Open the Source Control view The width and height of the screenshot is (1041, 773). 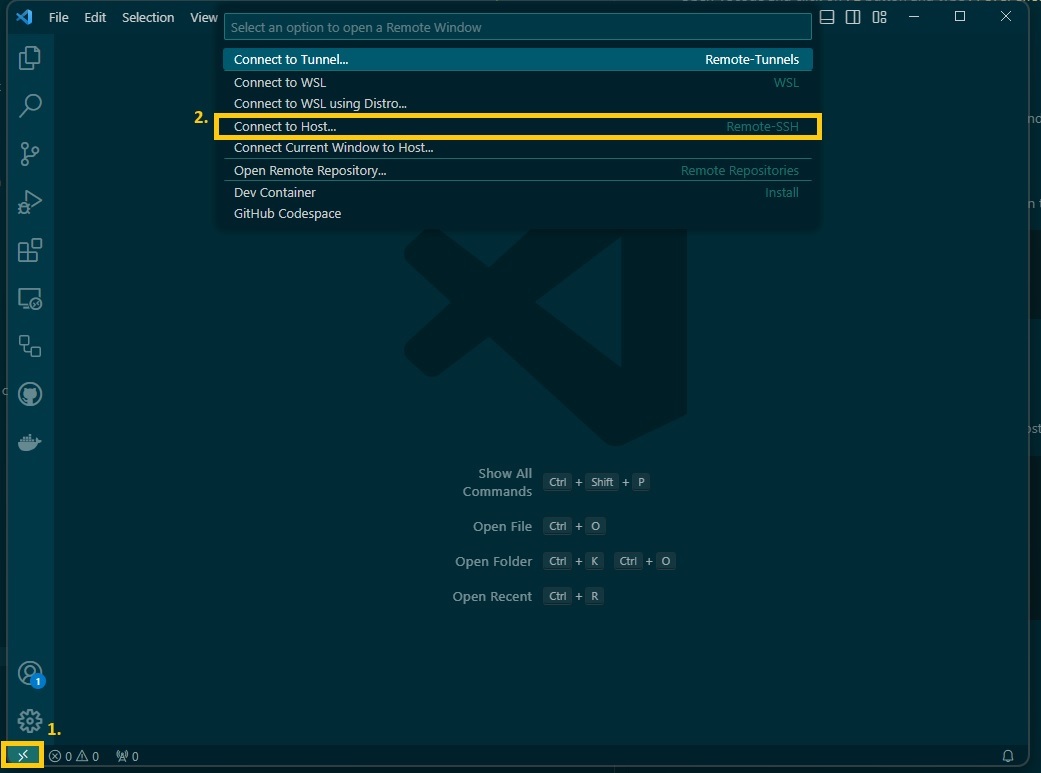pyautogui.click(x=30, y=153)
